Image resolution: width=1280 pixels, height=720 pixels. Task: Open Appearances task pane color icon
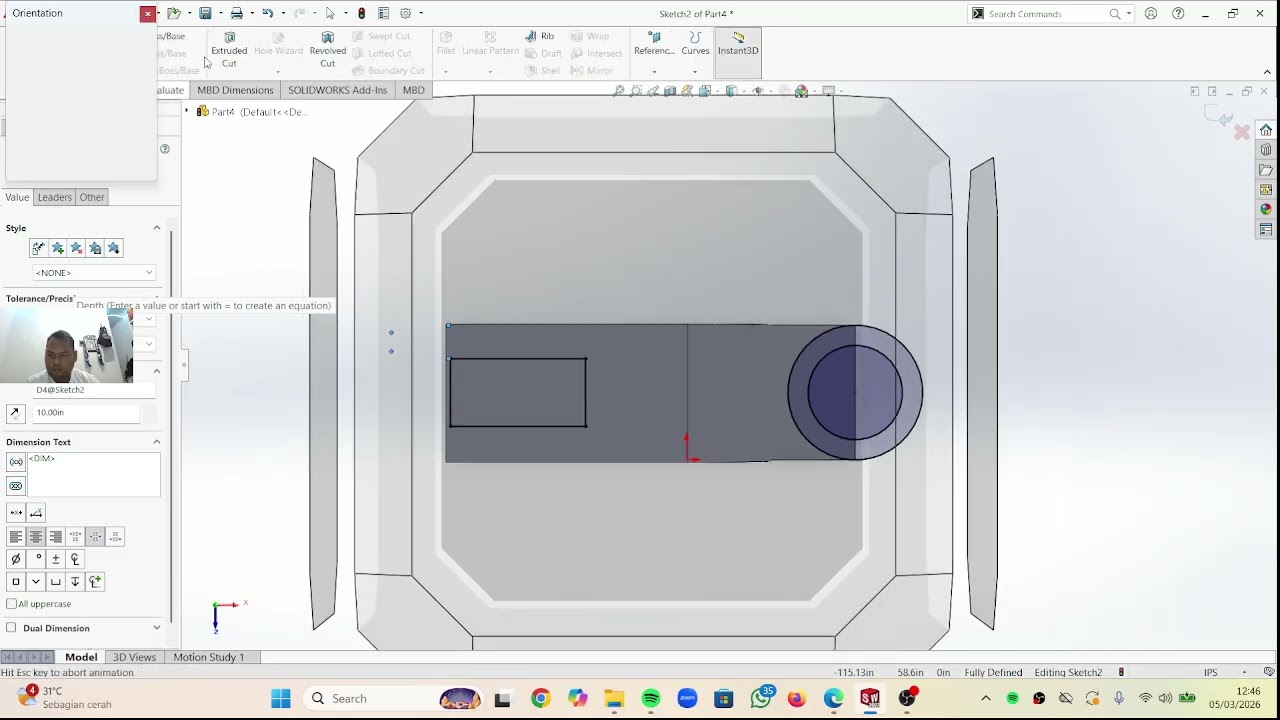(1266, 209)
